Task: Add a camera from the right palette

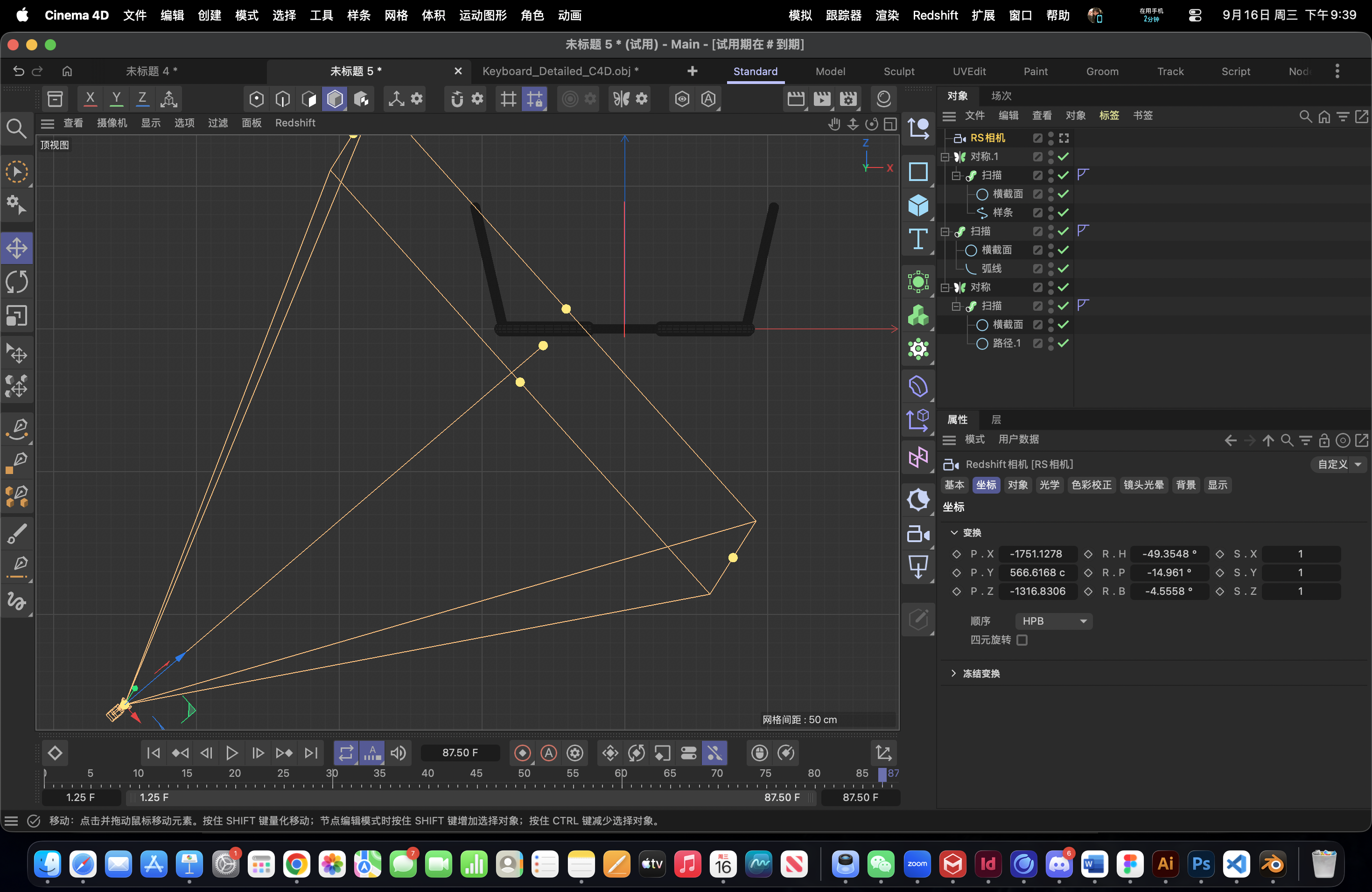Action: (x=918, y=534)
